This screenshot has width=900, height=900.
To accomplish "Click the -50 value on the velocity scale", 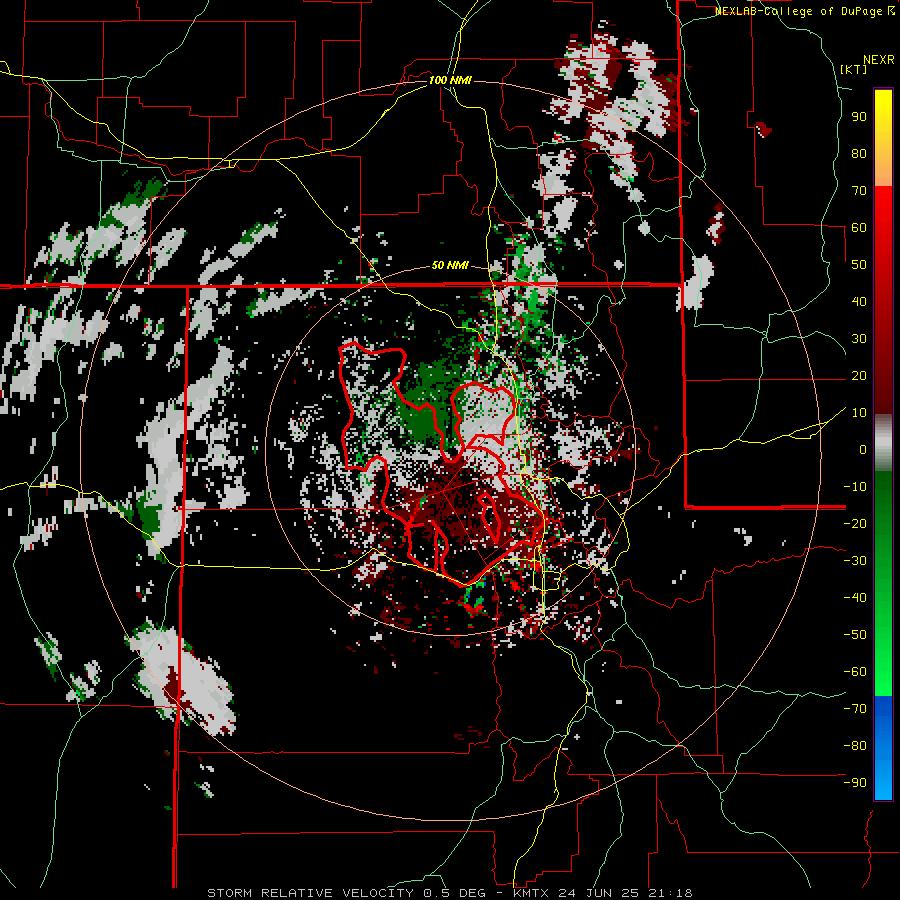I will (x=855, y=635).
